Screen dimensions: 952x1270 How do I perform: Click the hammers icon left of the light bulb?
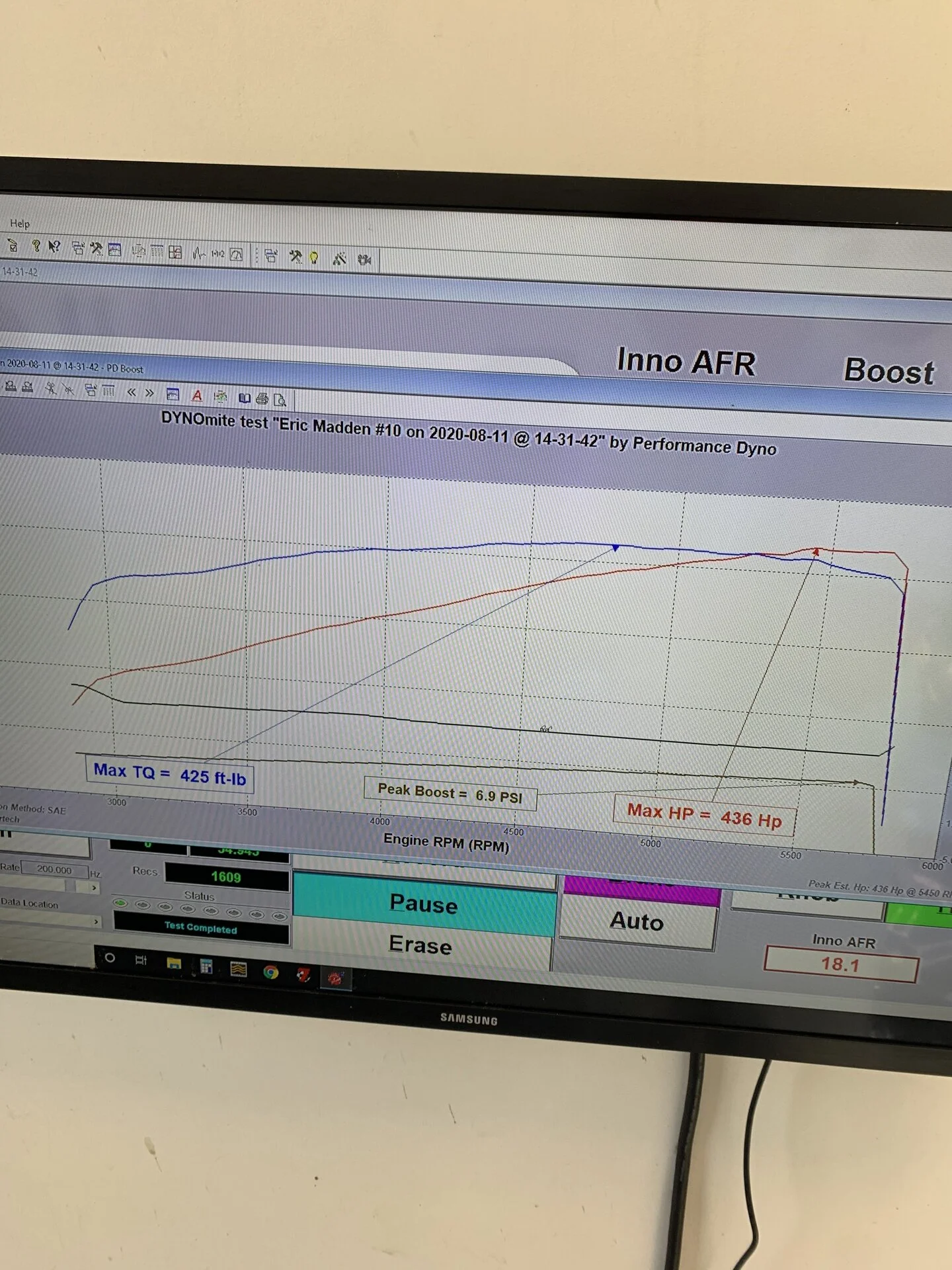296,257
